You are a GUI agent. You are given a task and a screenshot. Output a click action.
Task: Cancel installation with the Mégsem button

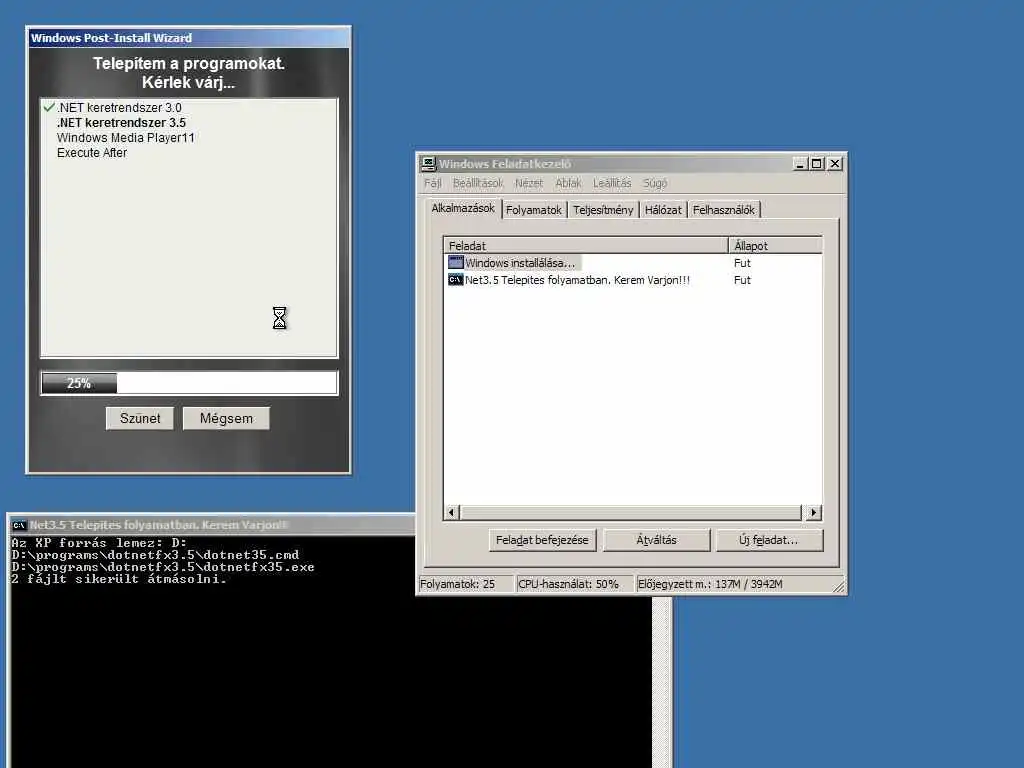(226, 418)
